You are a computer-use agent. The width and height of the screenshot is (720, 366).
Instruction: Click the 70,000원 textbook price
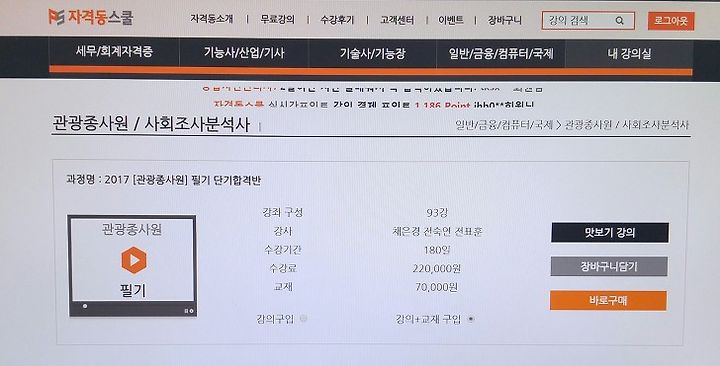click(x=436, y=287)
